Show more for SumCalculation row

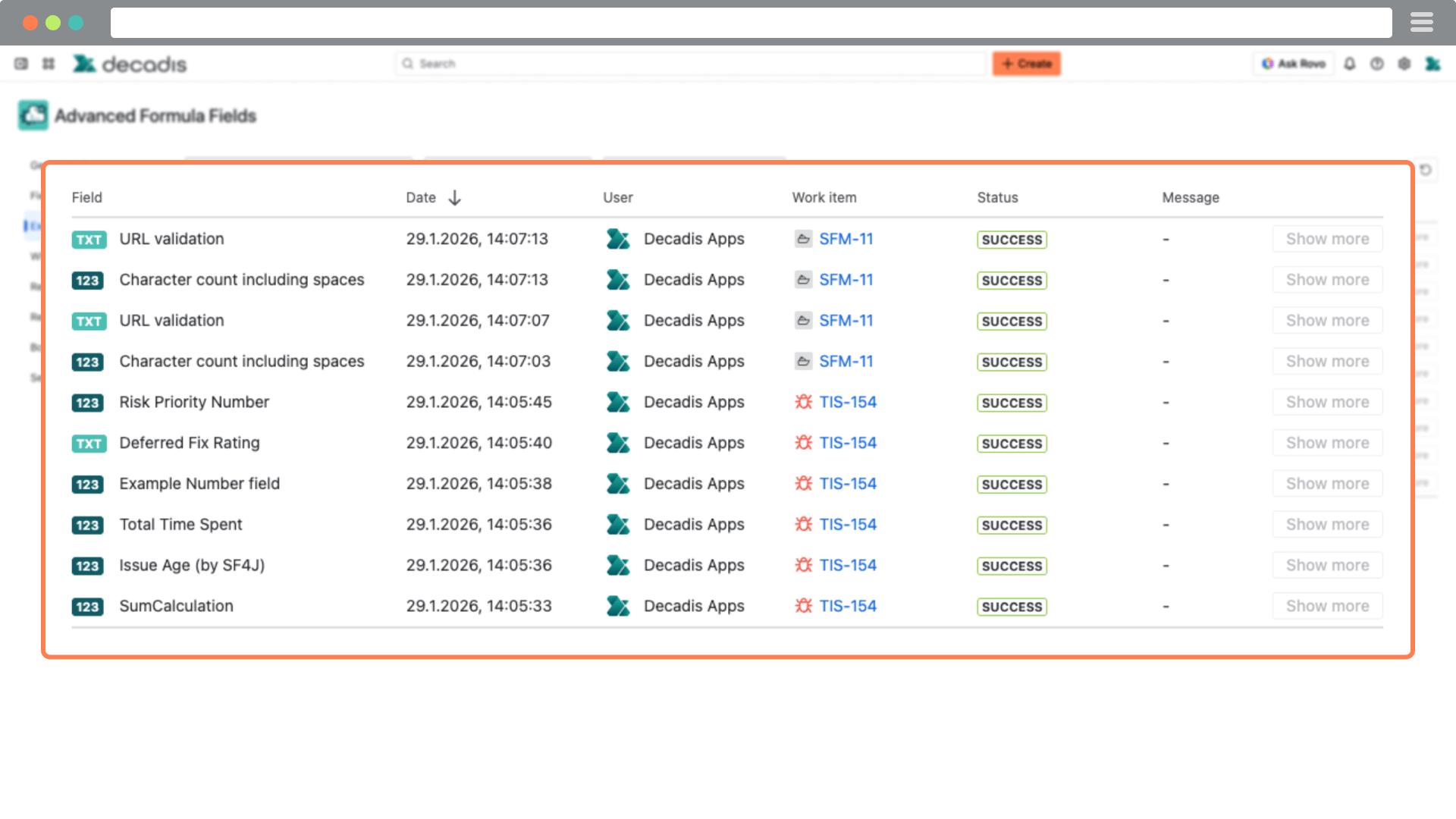pos(1327,606)
